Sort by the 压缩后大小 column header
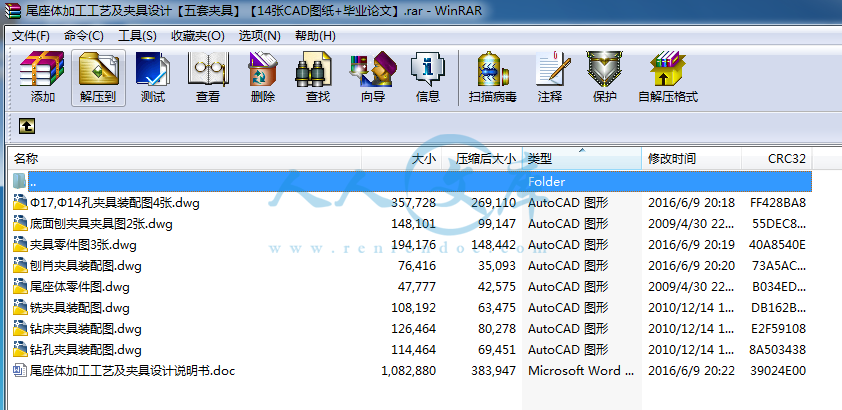 (x=482, y=159)
